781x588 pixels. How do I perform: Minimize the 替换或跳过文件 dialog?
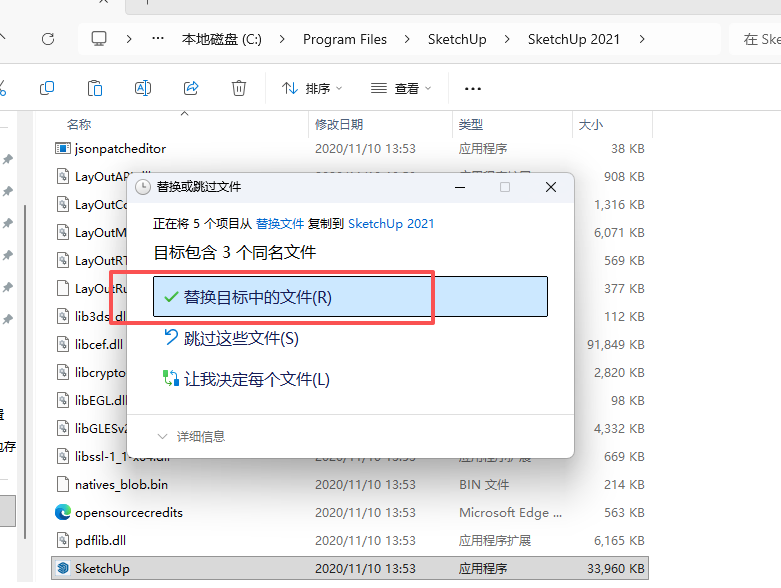point(460,187)
